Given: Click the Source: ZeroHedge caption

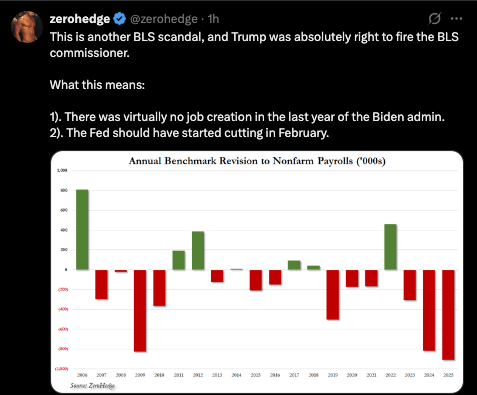Looking at the screenshot, I should pos(92,386).
